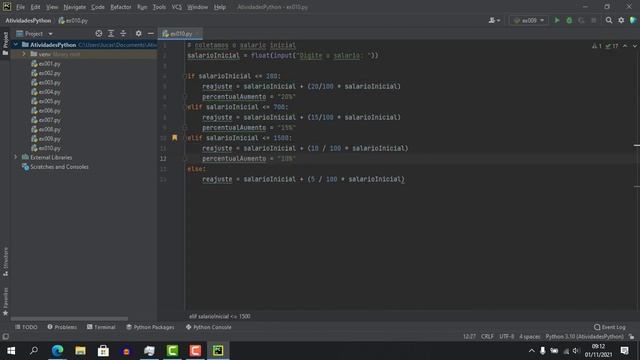Click the elif breadcrumb below editor
The height and width of the screenshot is (360, 640).
click(220, 316)
